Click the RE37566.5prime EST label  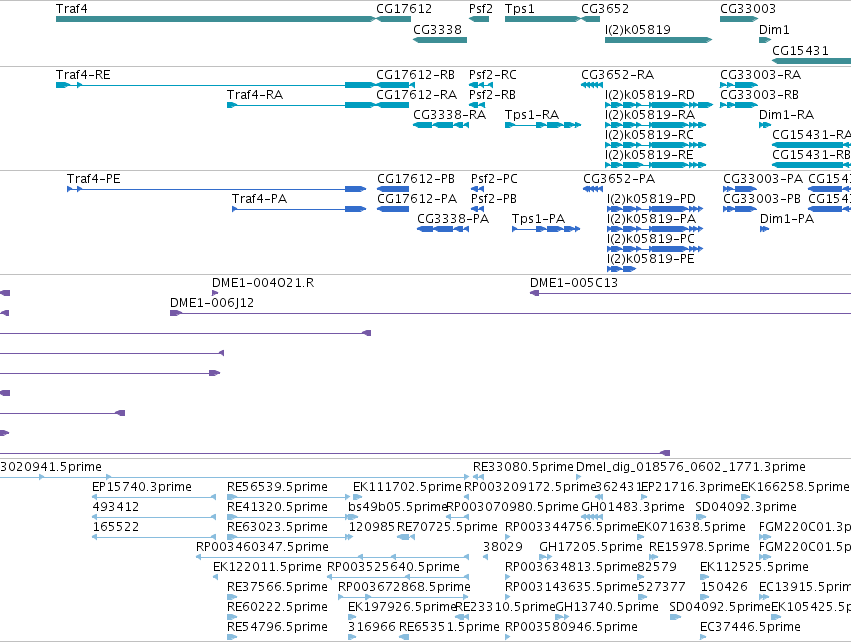(x=277, y=587)
